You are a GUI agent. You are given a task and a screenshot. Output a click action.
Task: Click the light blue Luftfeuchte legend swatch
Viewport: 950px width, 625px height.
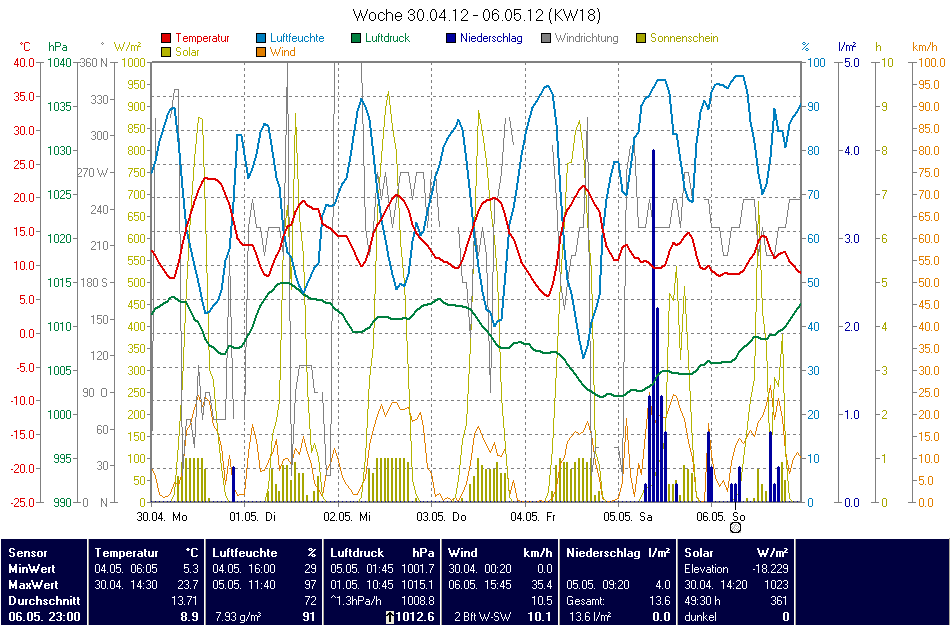(262, 38)
